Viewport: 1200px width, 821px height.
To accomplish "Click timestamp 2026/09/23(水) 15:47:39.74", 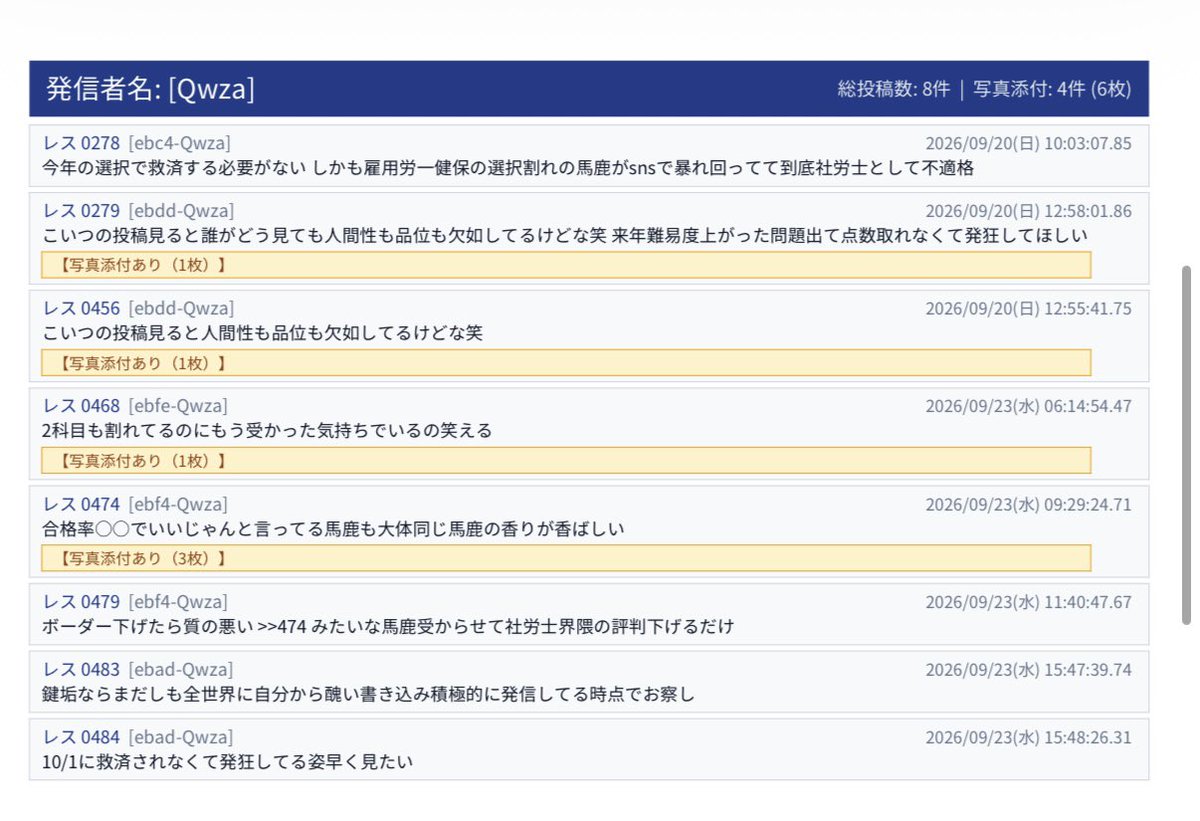I will coord(1028,670).
